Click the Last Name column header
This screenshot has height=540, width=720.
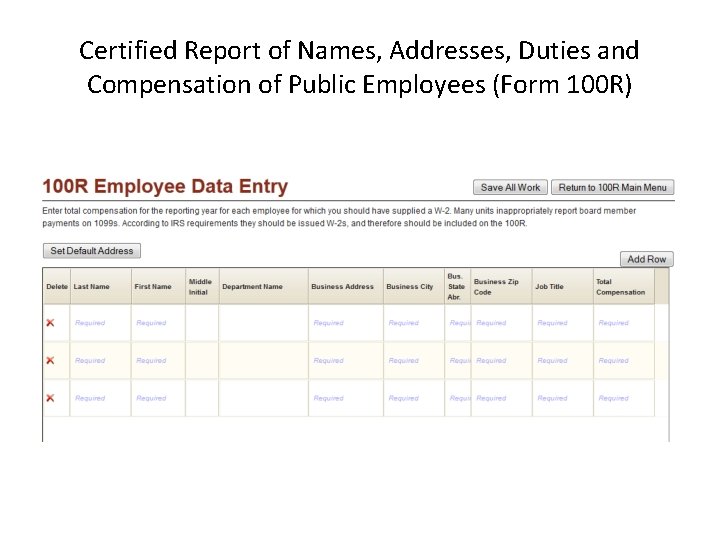click(101, 287)
